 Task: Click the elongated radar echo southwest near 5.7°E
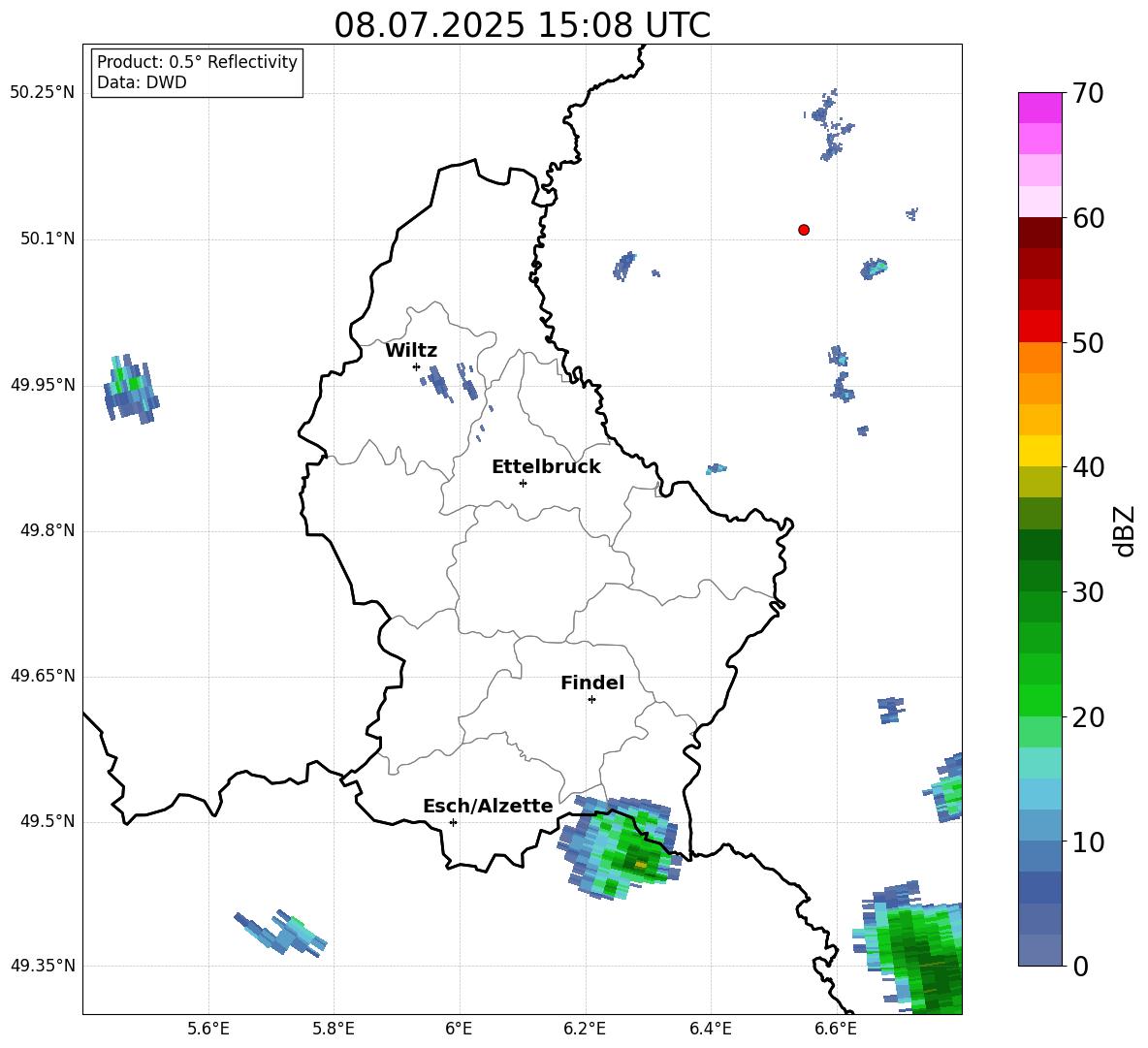[x=281, y=932]
